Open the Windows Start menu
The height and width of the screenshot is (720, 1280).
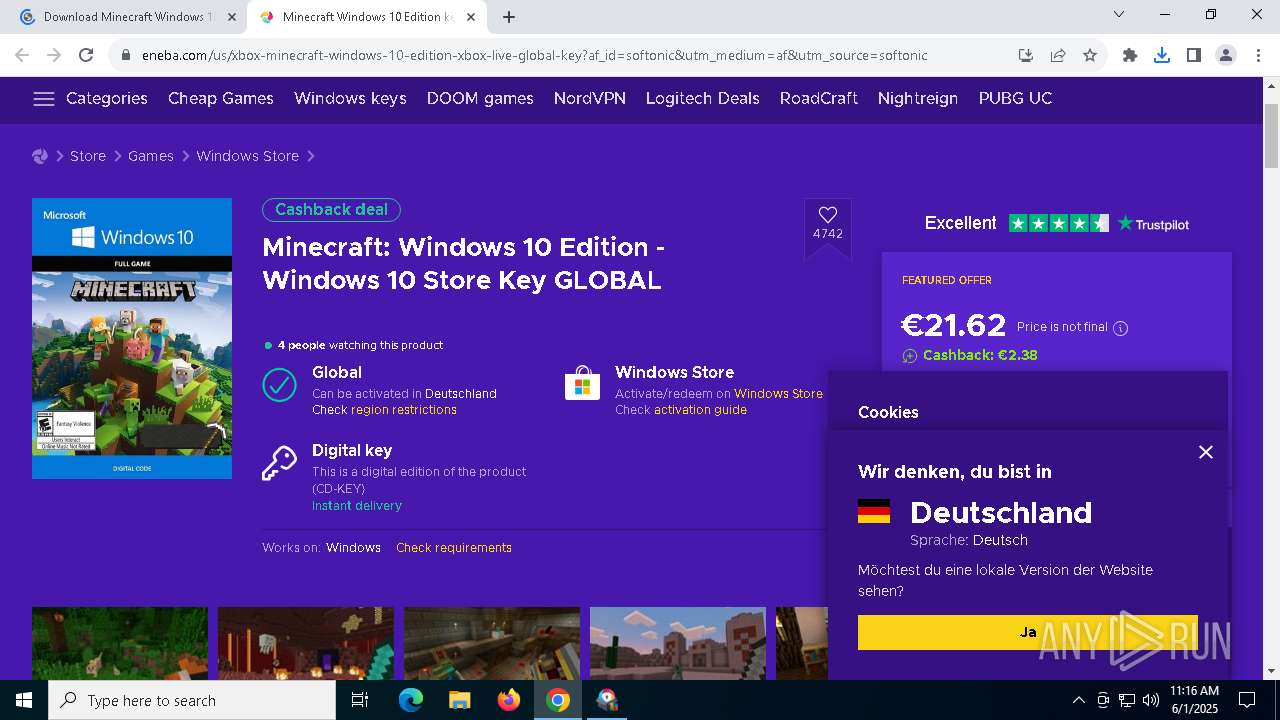point(24,700)
